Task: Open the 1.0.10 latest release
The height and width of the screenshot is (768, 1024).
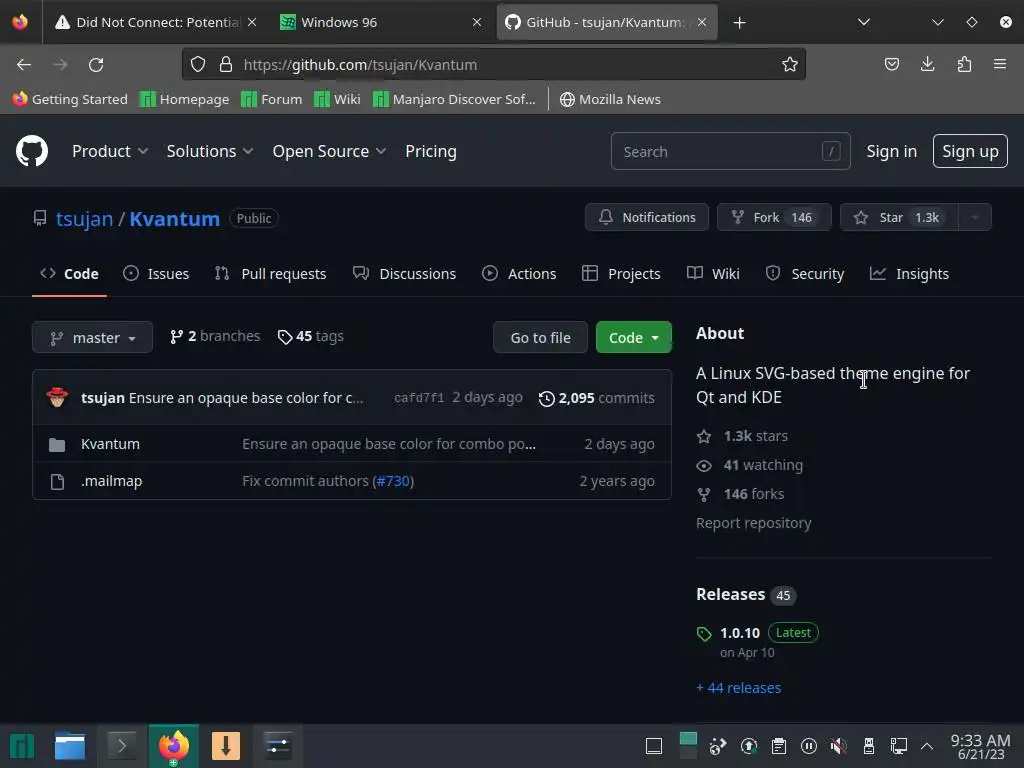Action: tap(740, 633)
